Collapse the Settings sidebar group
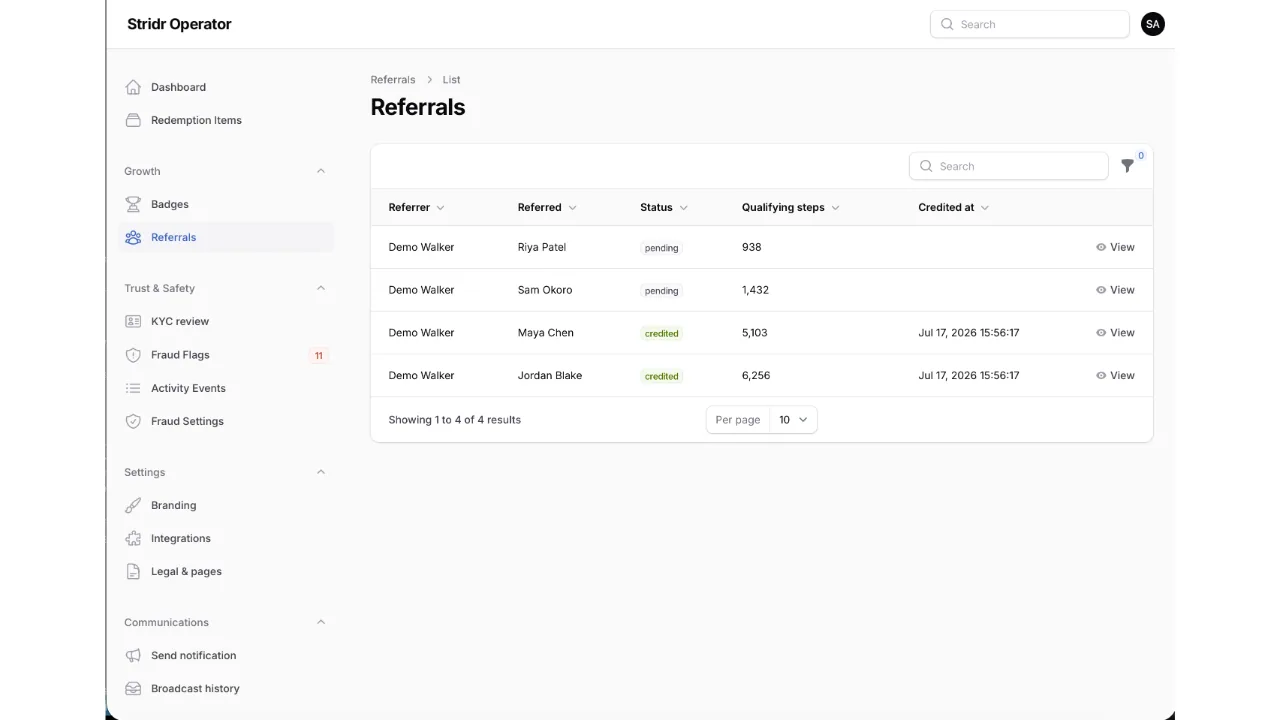This screenshot has width=1280, height=720. click(x=321, y=472)
